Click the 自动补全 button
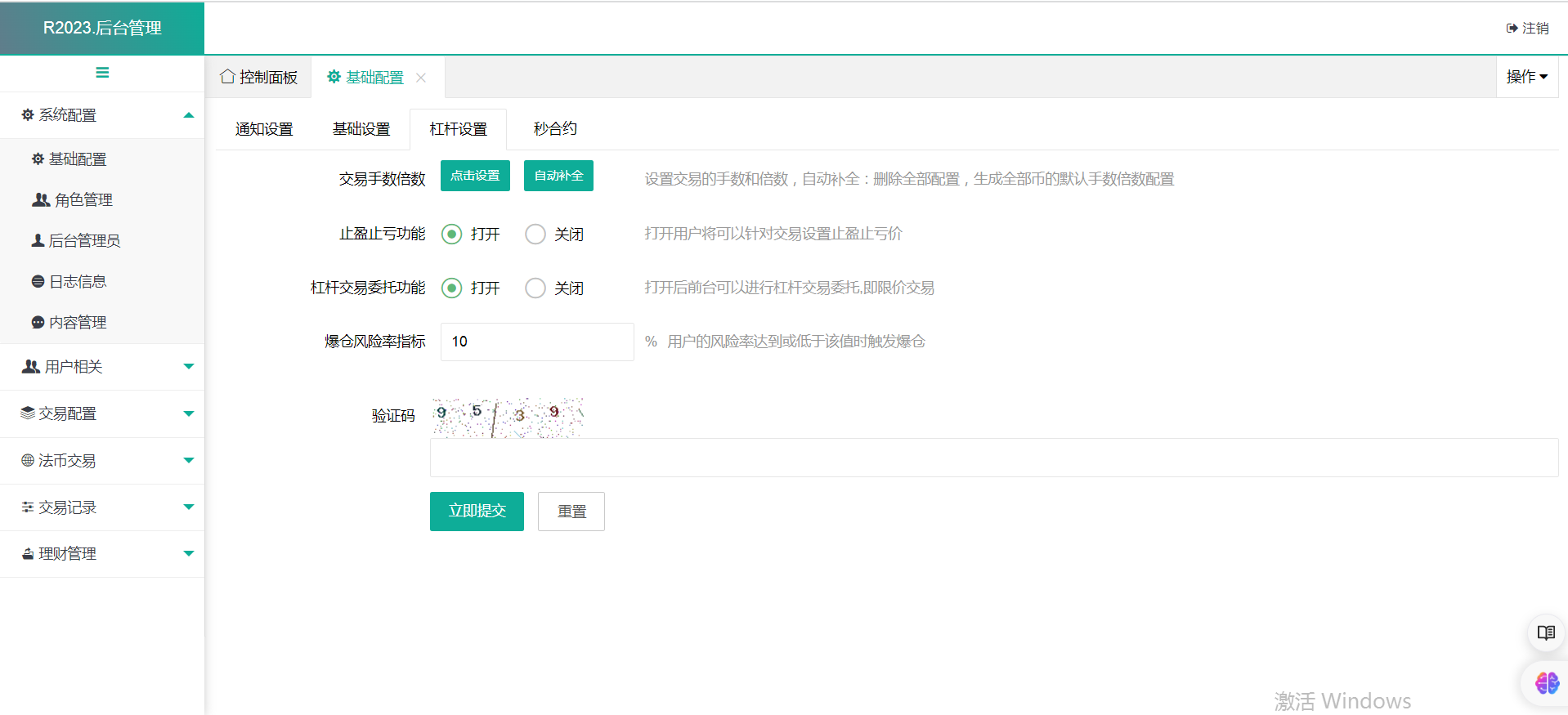The image size is (1568, 715). pyautogui.click(x=558, y=176)
